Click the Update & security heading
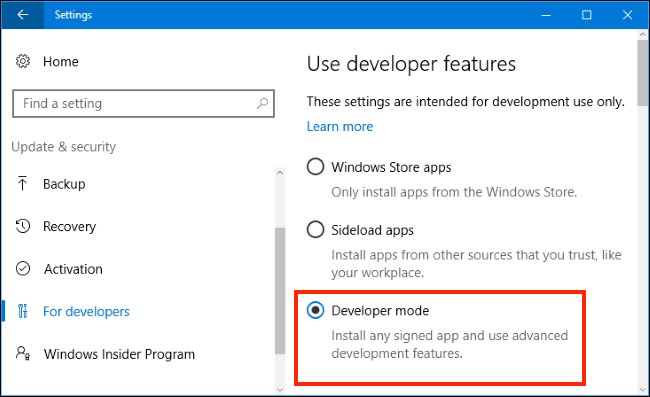 pos(63,147)
